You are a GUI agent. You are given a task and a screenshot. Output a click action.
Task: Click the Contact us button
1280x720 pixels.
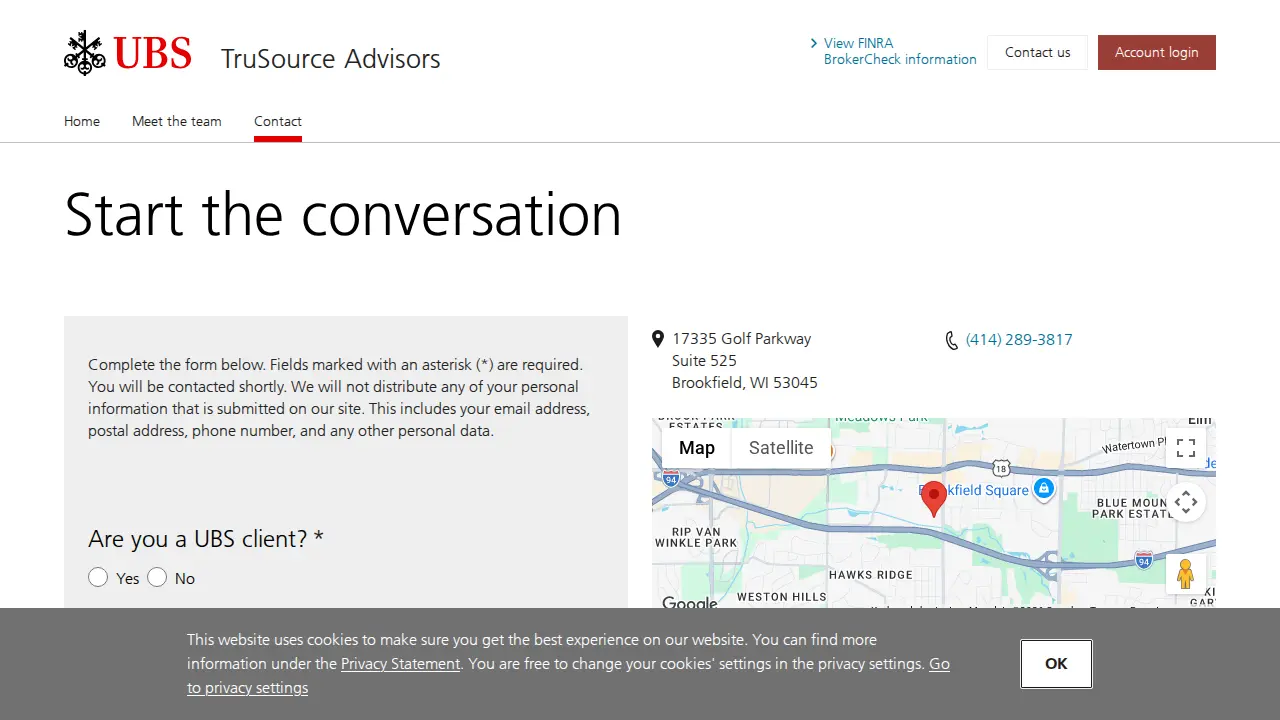coord(1038,52)
